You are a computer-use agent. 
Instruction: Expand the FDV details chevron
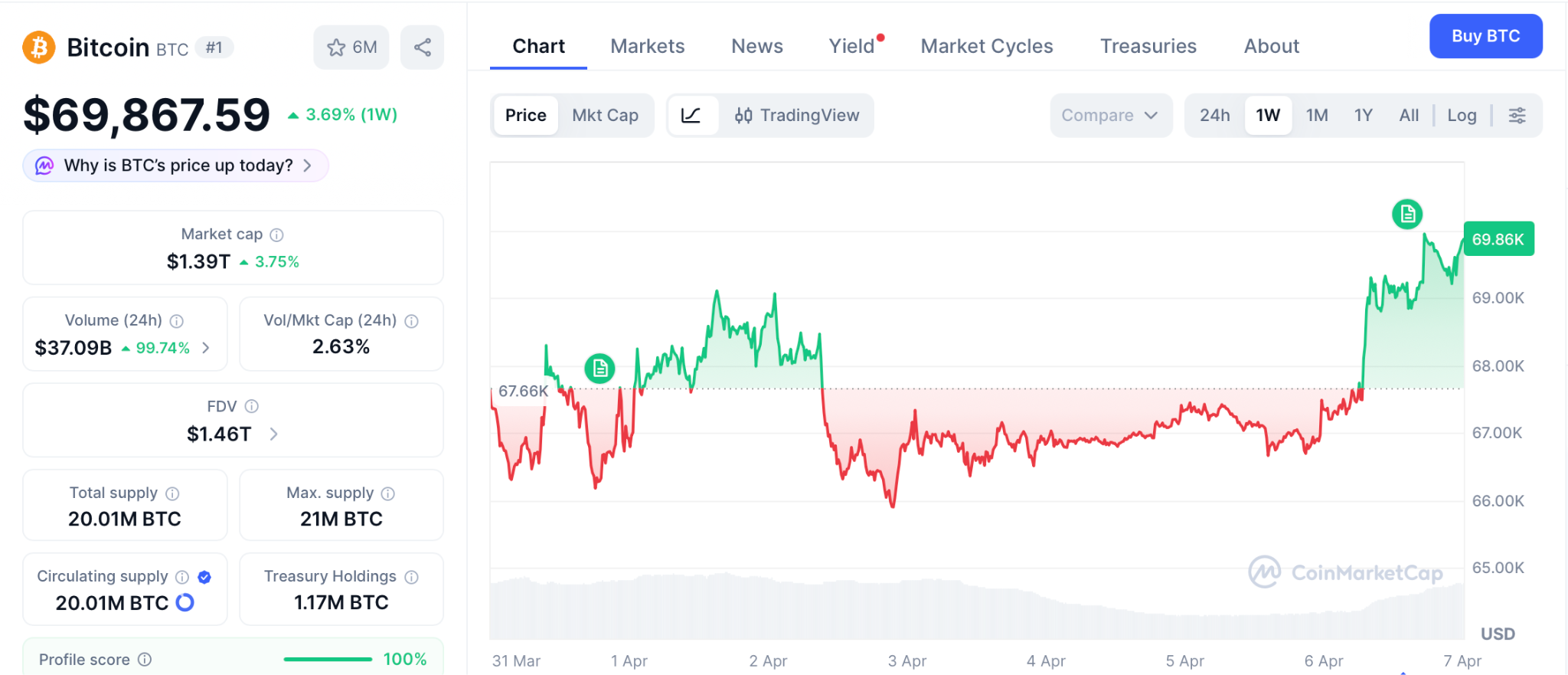[x=274, y=434]
